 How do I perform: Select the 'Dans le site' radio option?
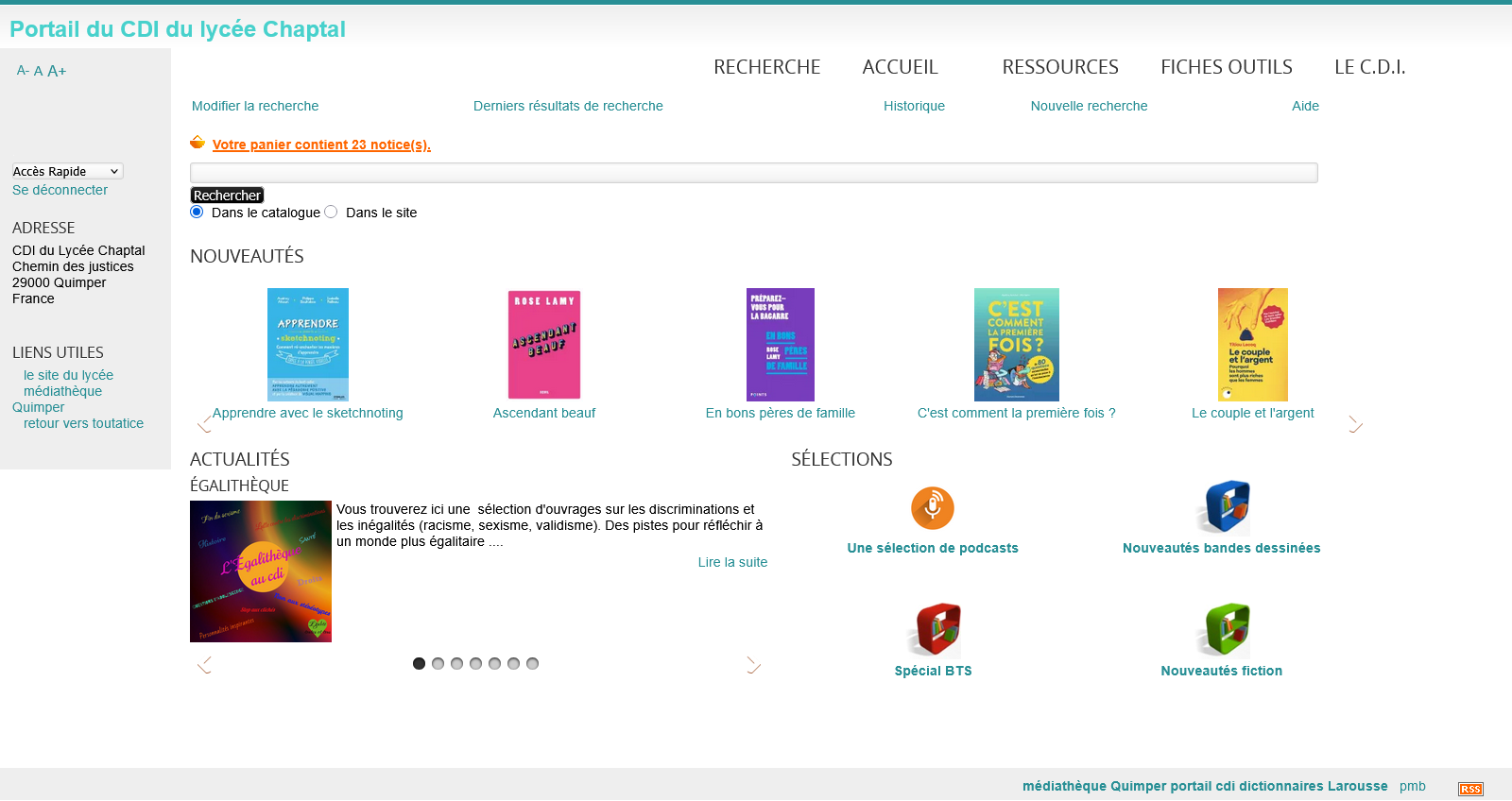[331, 212]
